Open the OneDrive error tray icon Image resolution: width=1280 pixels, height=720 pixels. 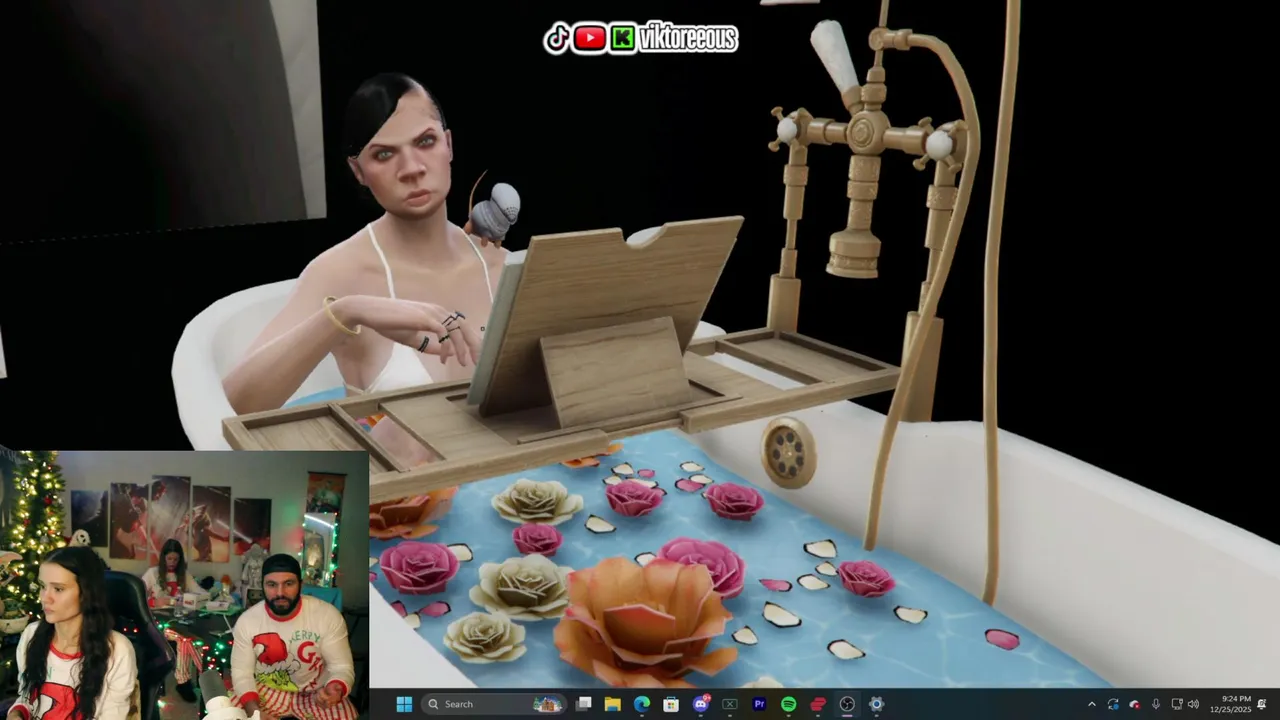(1134, 704)
